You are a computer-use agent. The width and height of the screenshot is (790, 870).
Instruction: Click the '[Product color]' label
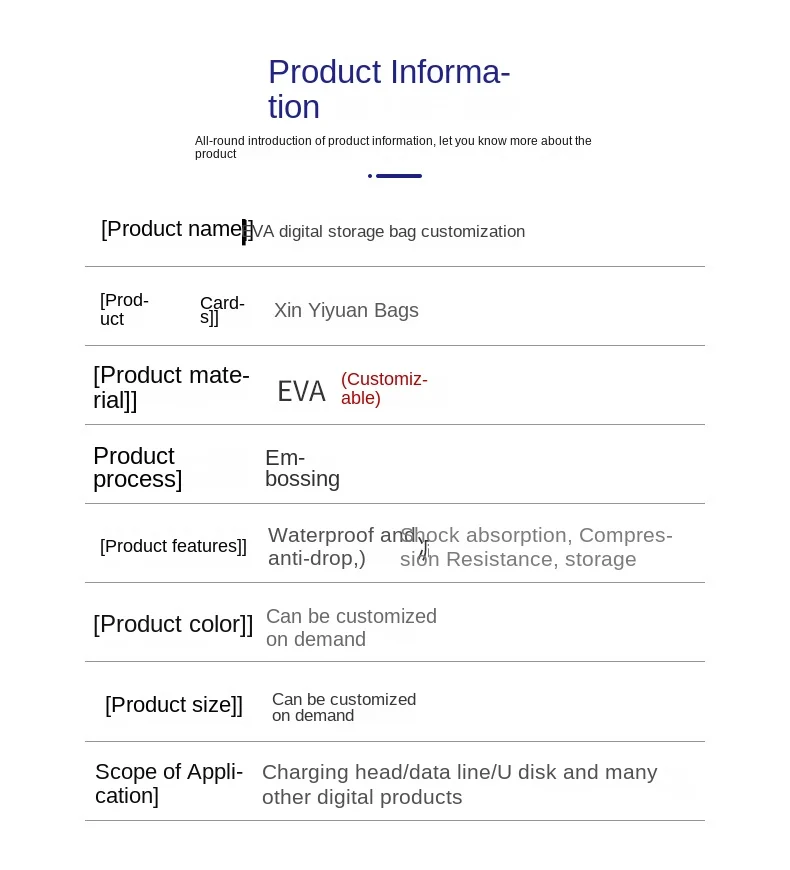173,624
